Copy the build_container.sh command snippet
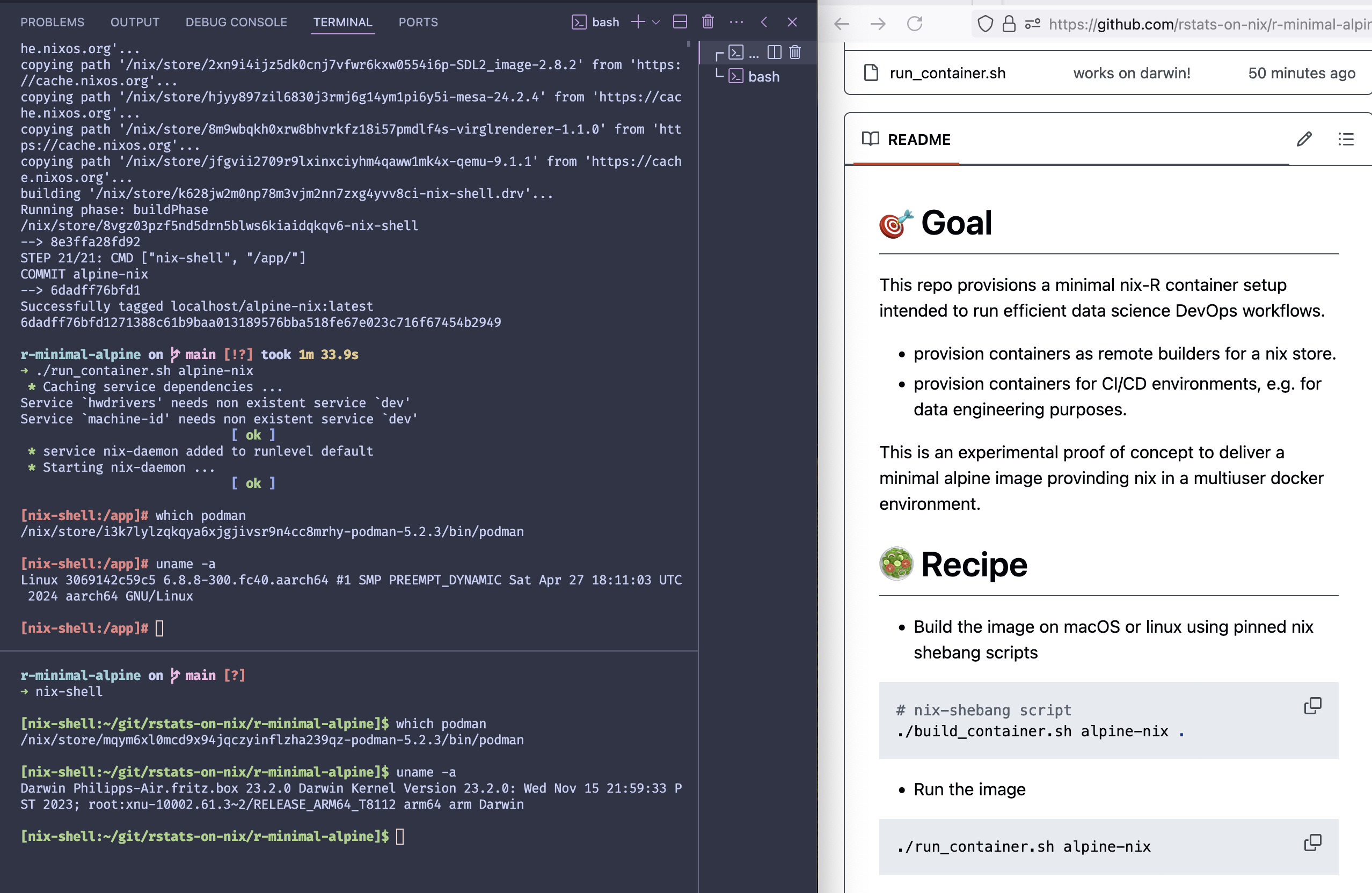This screenshot has width=1372, height=893. click(x=1312, y=706)
